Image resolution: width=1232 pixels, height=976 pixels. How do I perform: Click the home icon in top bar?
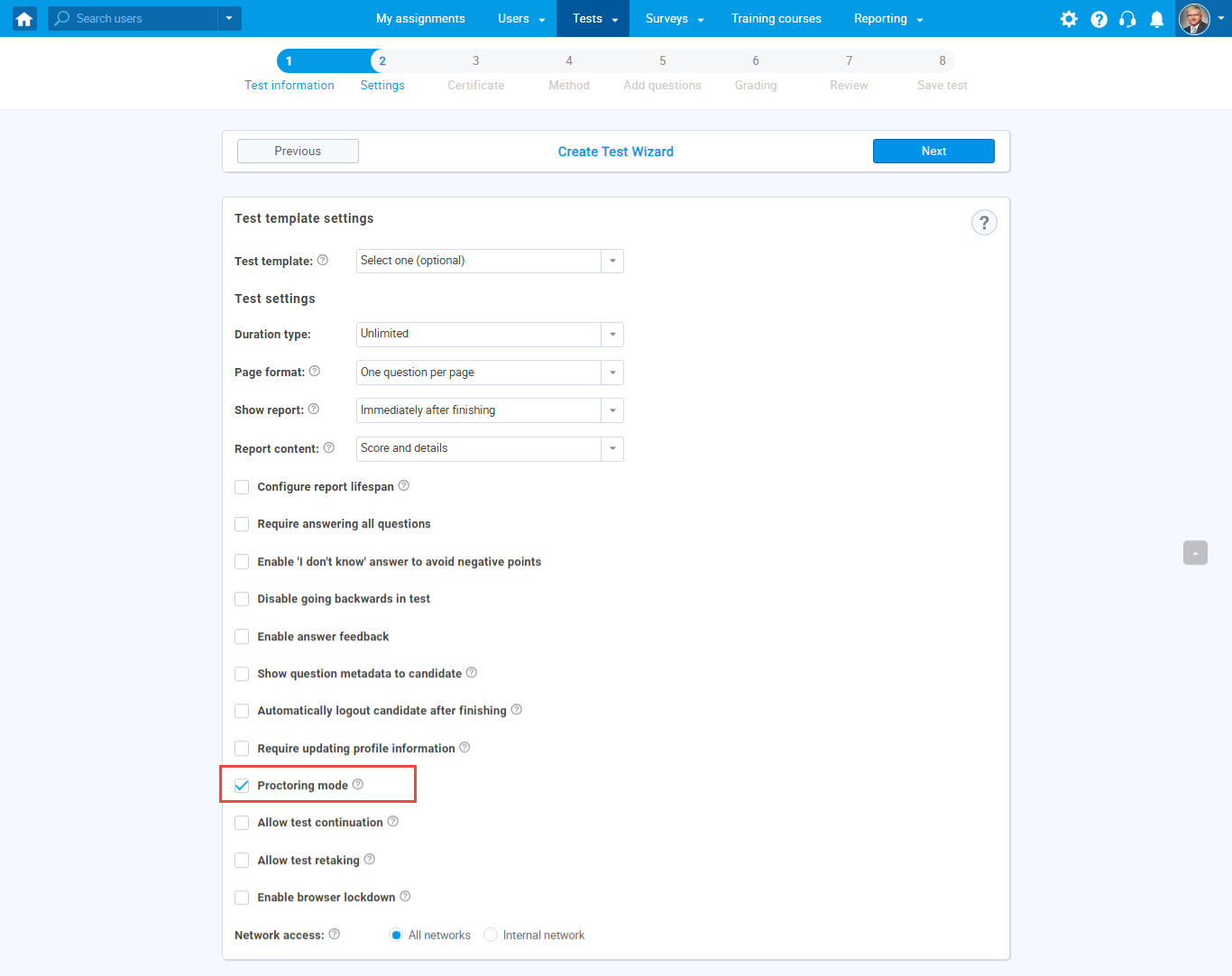[24, 18]
